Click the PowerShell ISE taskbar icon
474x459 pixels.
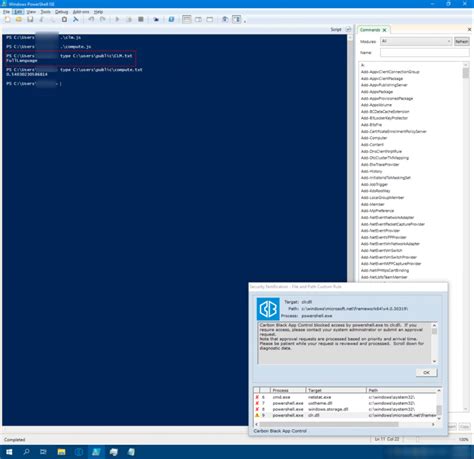(96, 452)
